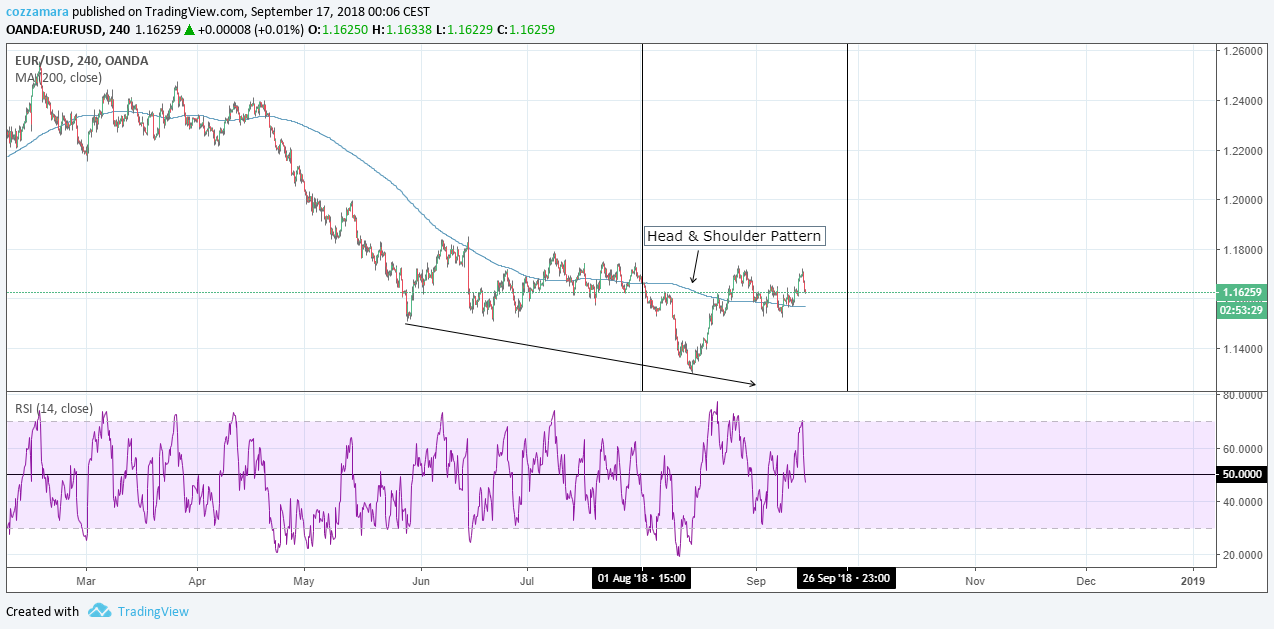Image resolution: width=1274 pixels, height=629 pixels.
Task: Click the TradingView logo icon at the bottom
Action: click(x=99, y=610)
